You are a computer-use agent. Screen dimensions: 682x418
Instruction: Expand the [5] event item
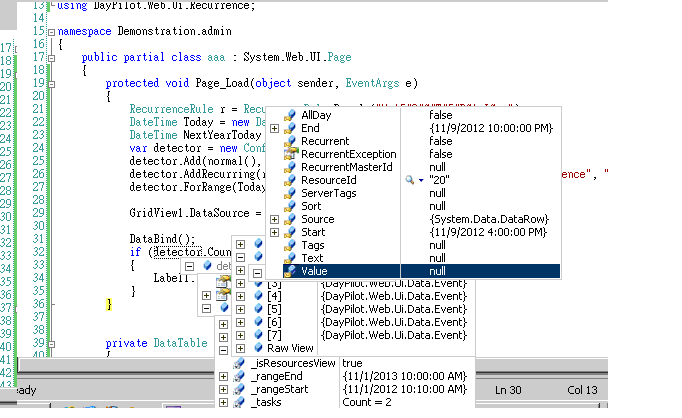click(x=241, y=309)
